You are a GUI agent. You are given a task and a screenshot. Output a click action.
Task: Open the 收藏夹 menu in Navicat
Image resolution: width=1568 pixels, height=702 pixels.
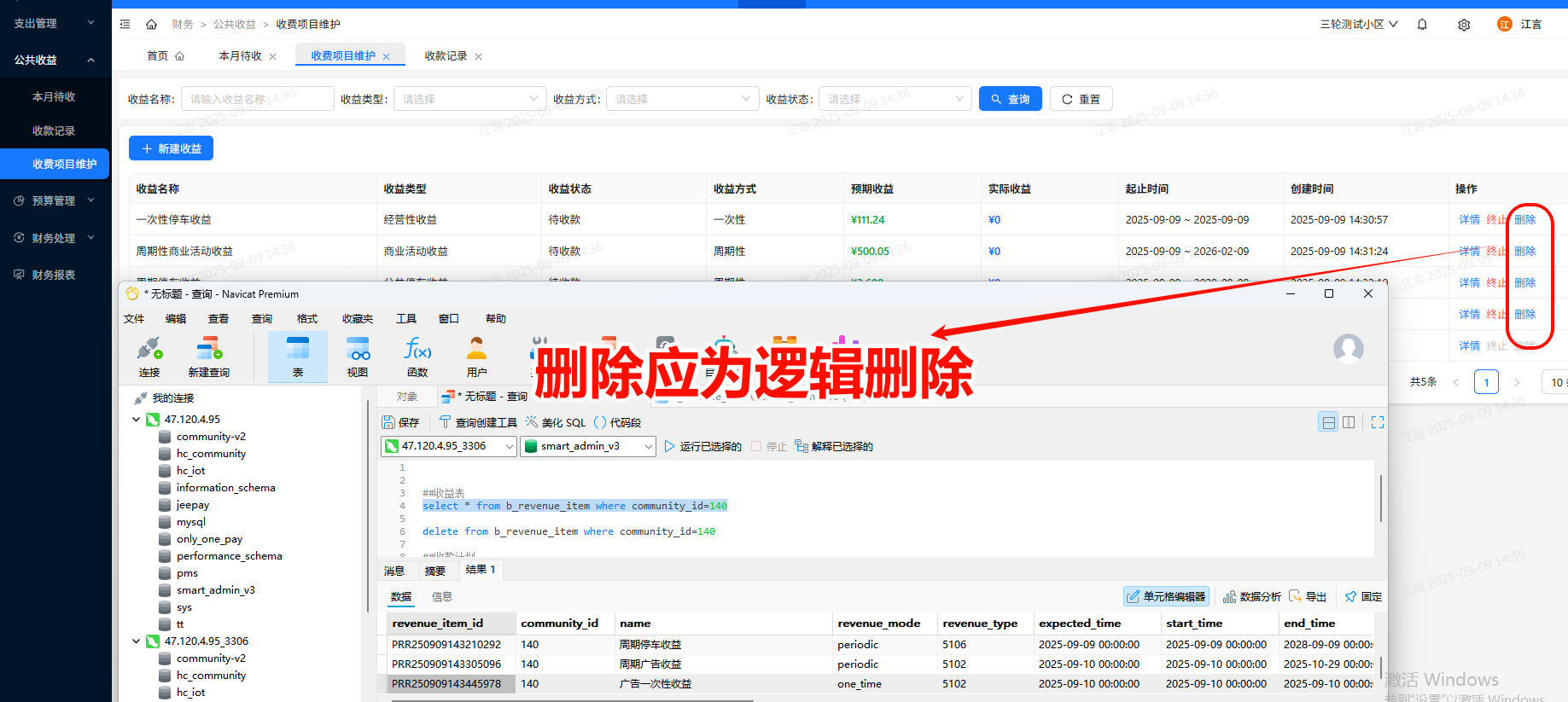pos(358,319)
